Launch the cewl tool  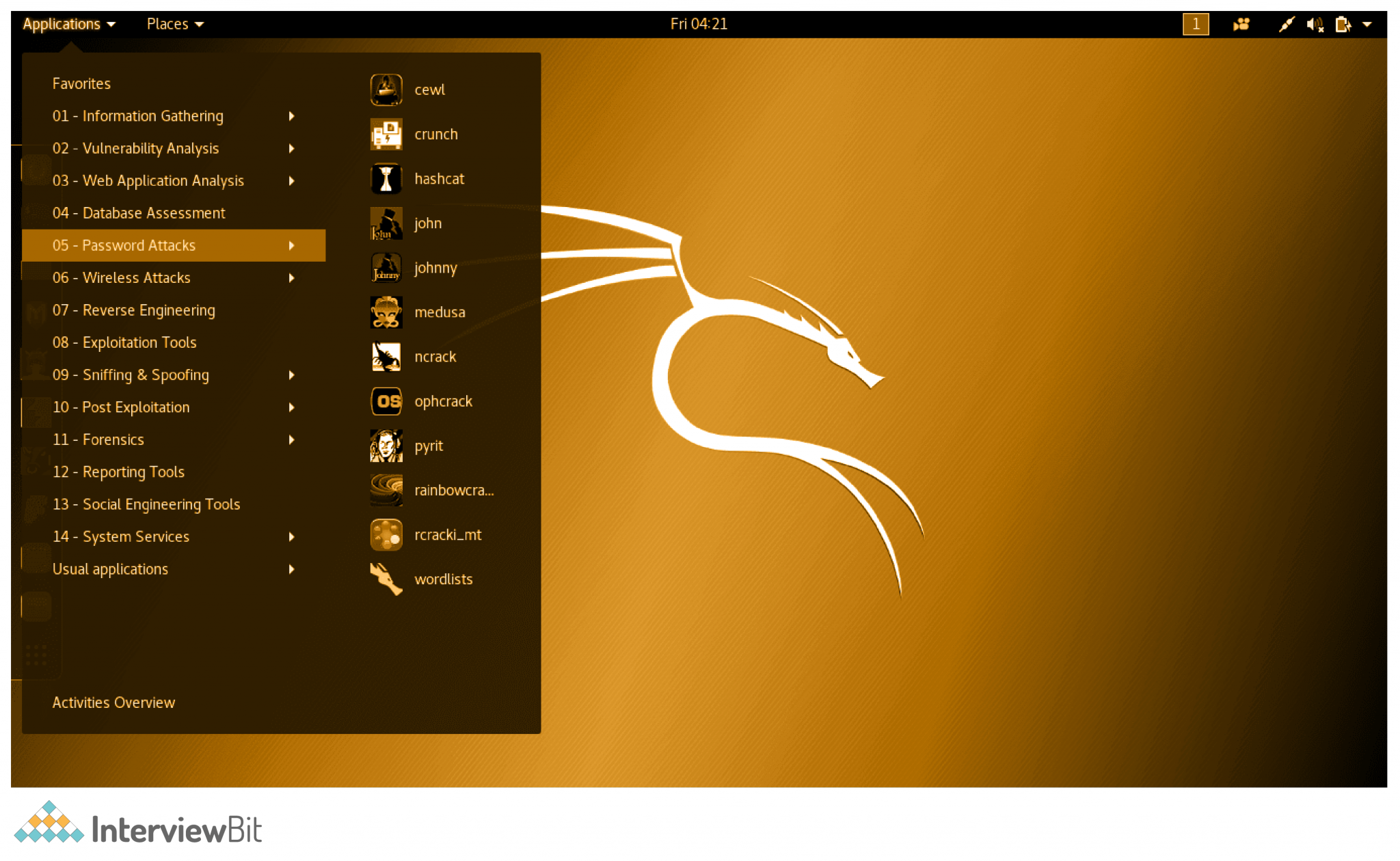(429, 90)
